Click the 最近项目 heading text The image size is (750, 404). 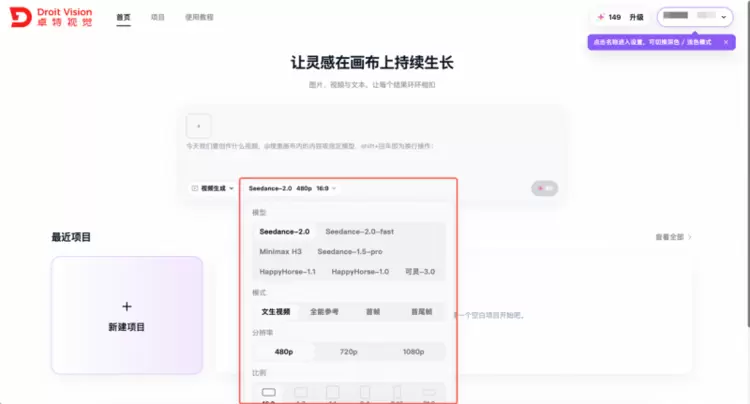(71, 237)
